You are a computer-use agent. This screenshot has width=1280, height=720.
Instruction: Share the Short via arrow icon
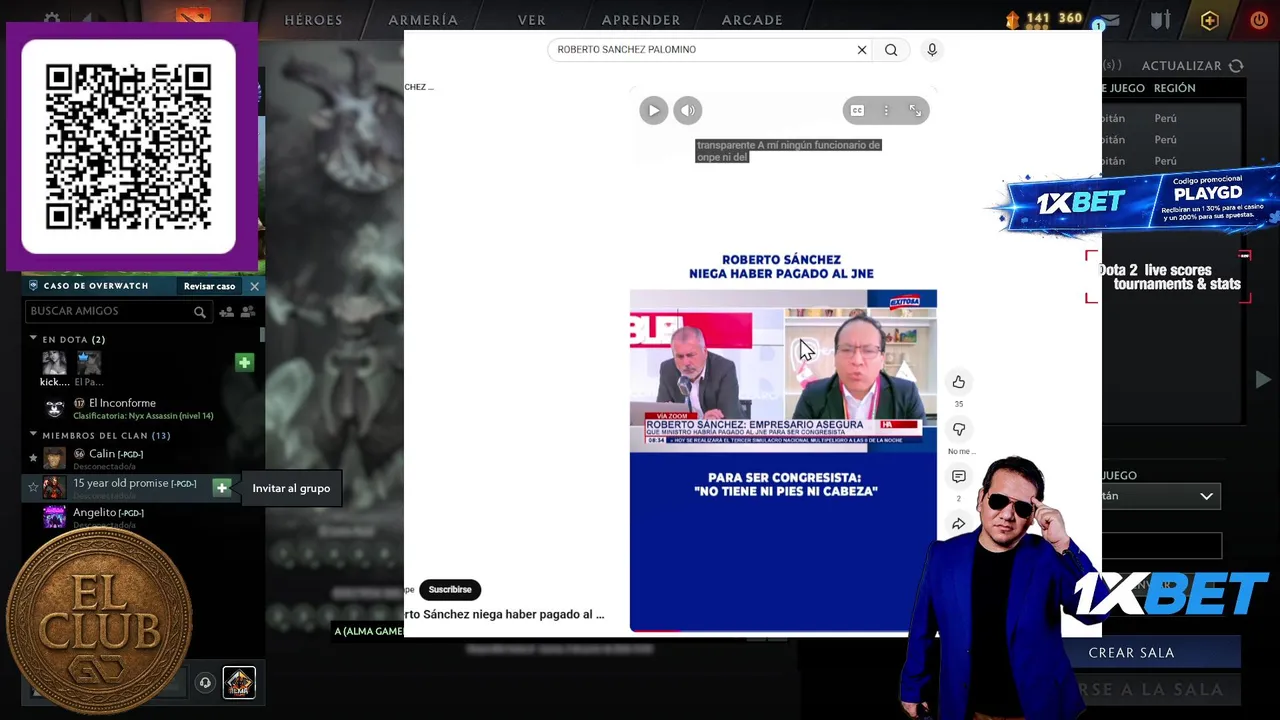[958, 524]
